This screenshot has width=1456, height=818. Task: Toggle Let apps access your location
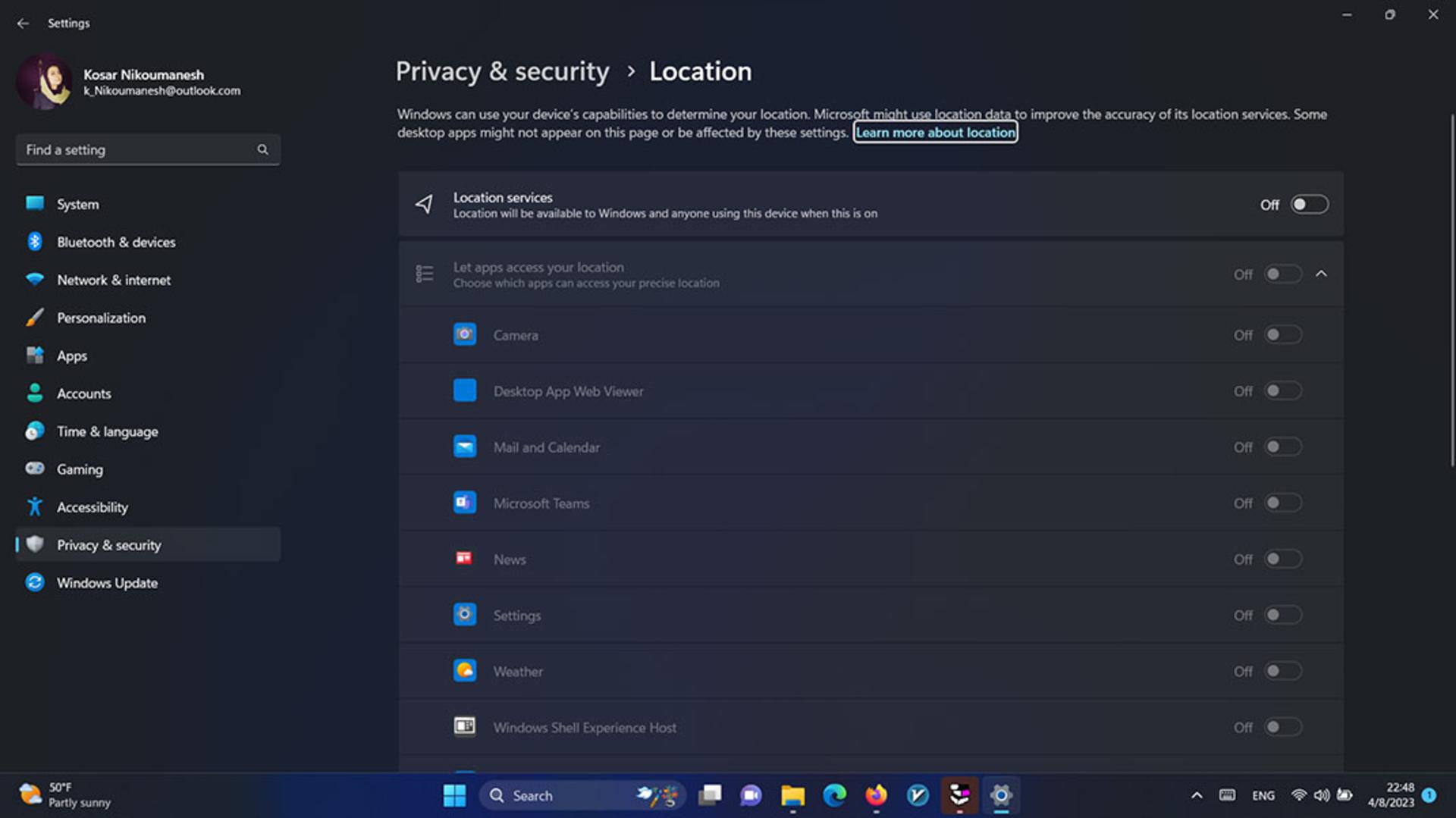coord(1282,274)
